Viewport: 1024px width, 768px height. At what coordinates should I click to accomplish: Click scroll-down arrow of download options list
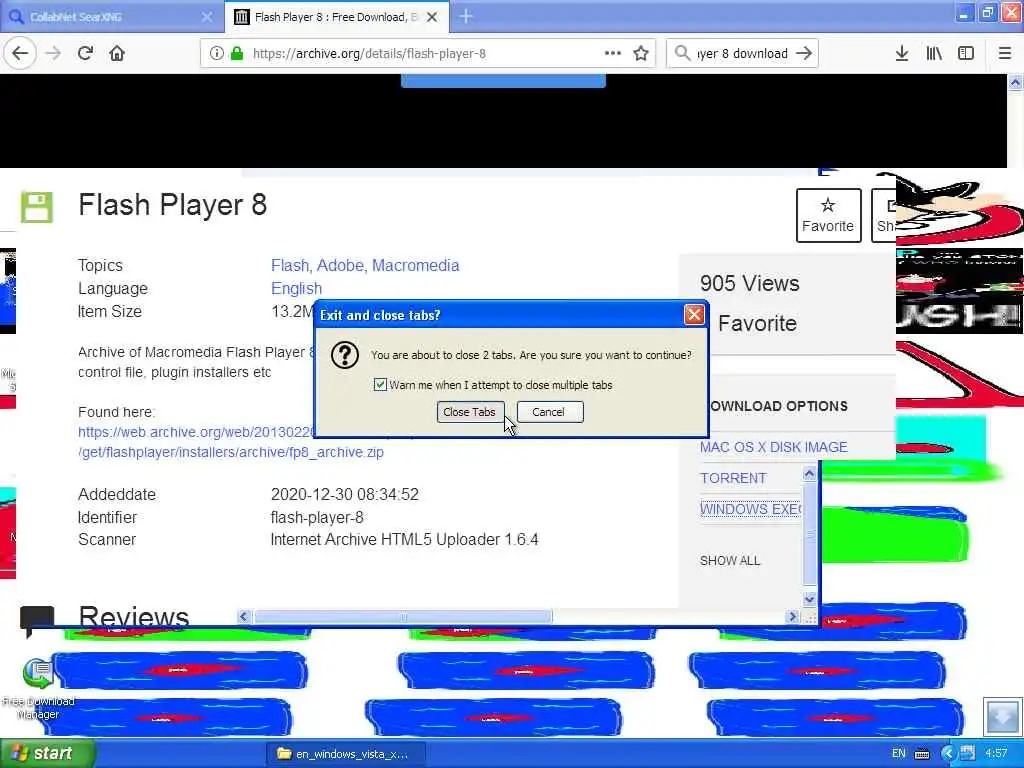pos(809,599)
